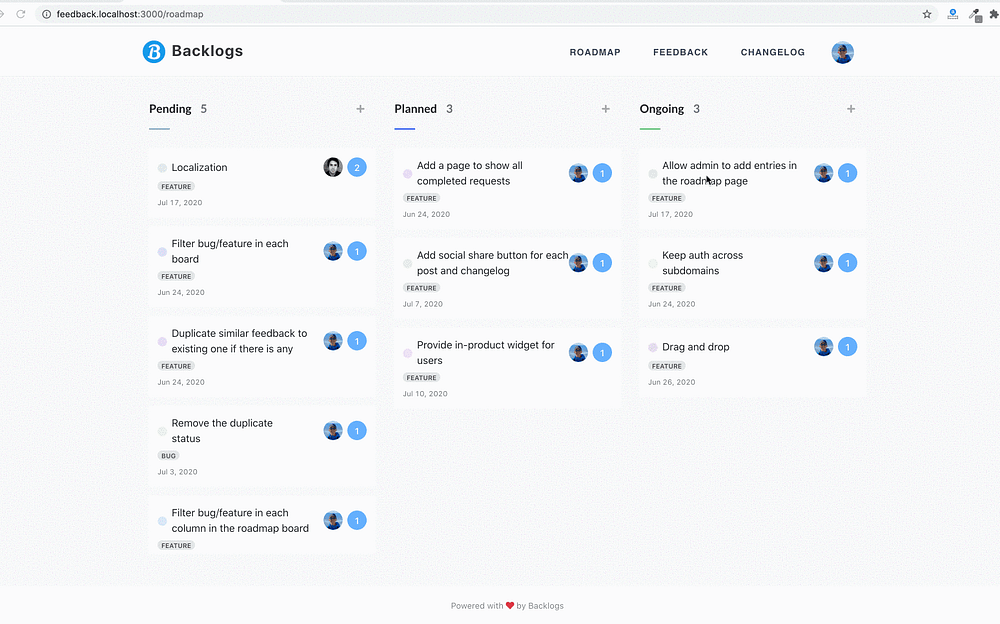Add new item to Ongoing column
This screenshot has width=1000, height=624.
coord(851,109)
